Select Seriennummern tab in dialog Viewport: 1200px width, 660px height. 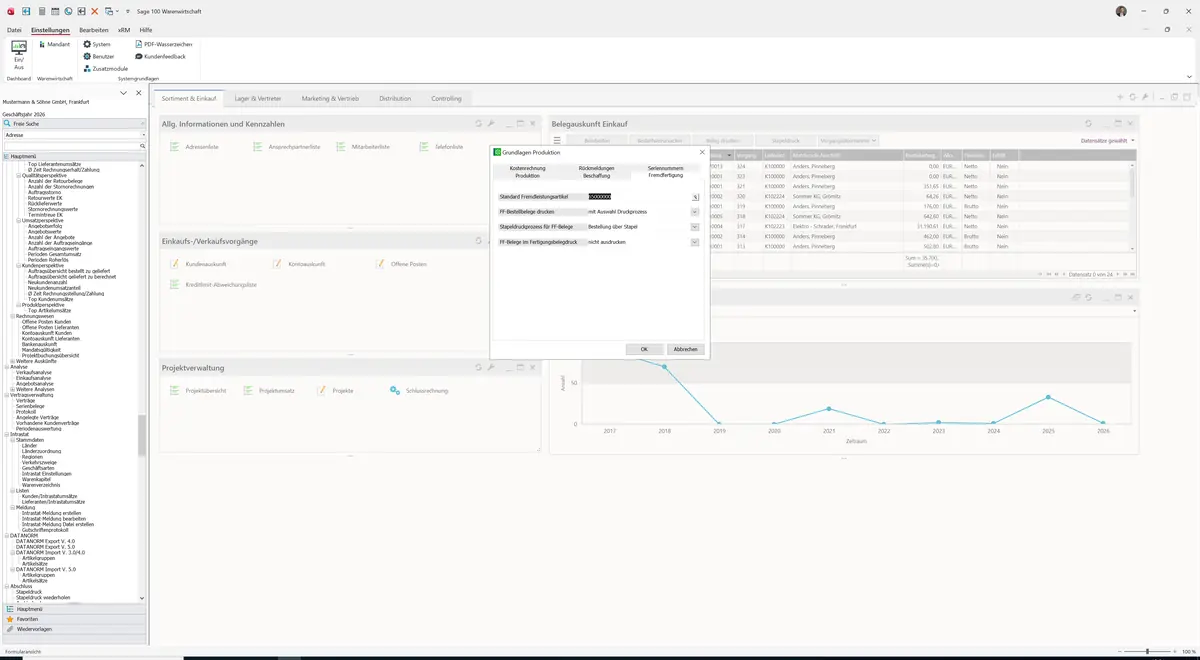coord(665,168)
